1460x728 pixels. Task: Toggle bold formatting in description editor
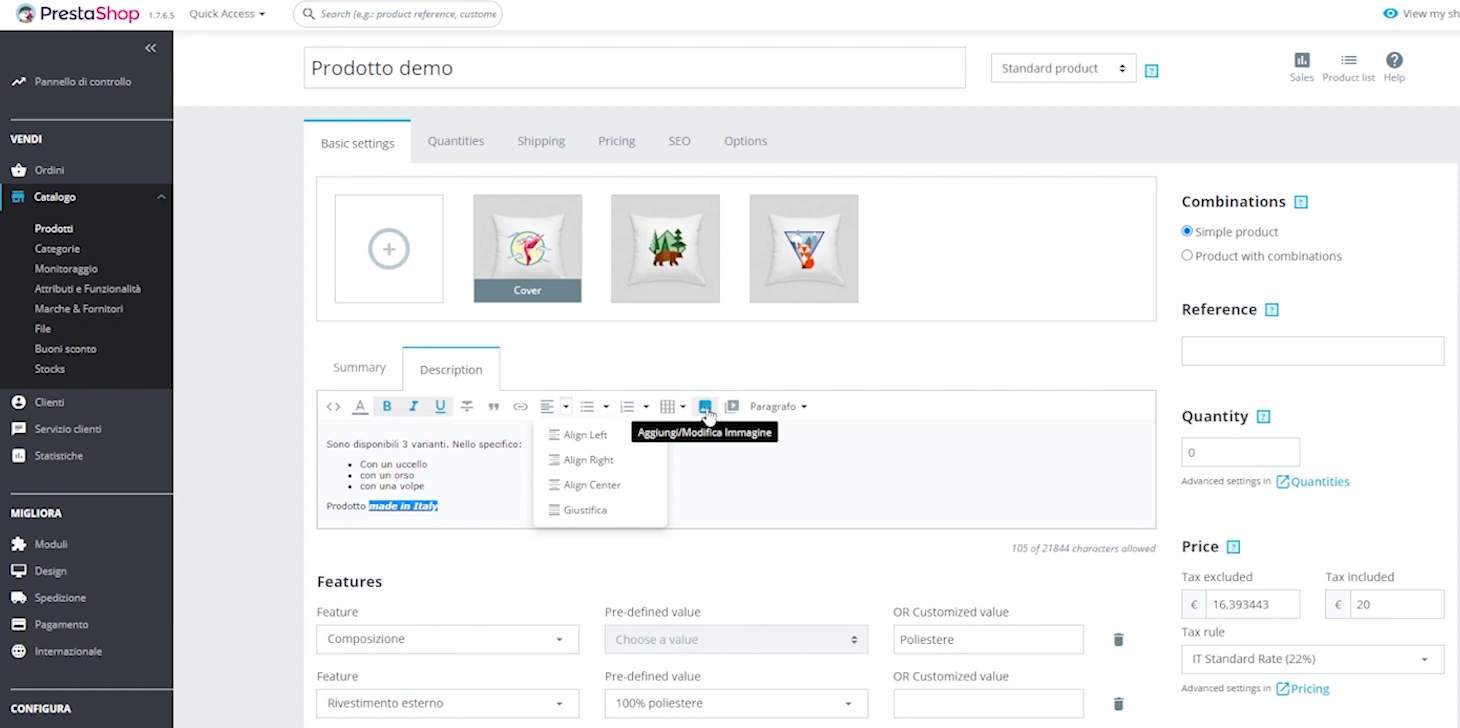pos(387,406)
